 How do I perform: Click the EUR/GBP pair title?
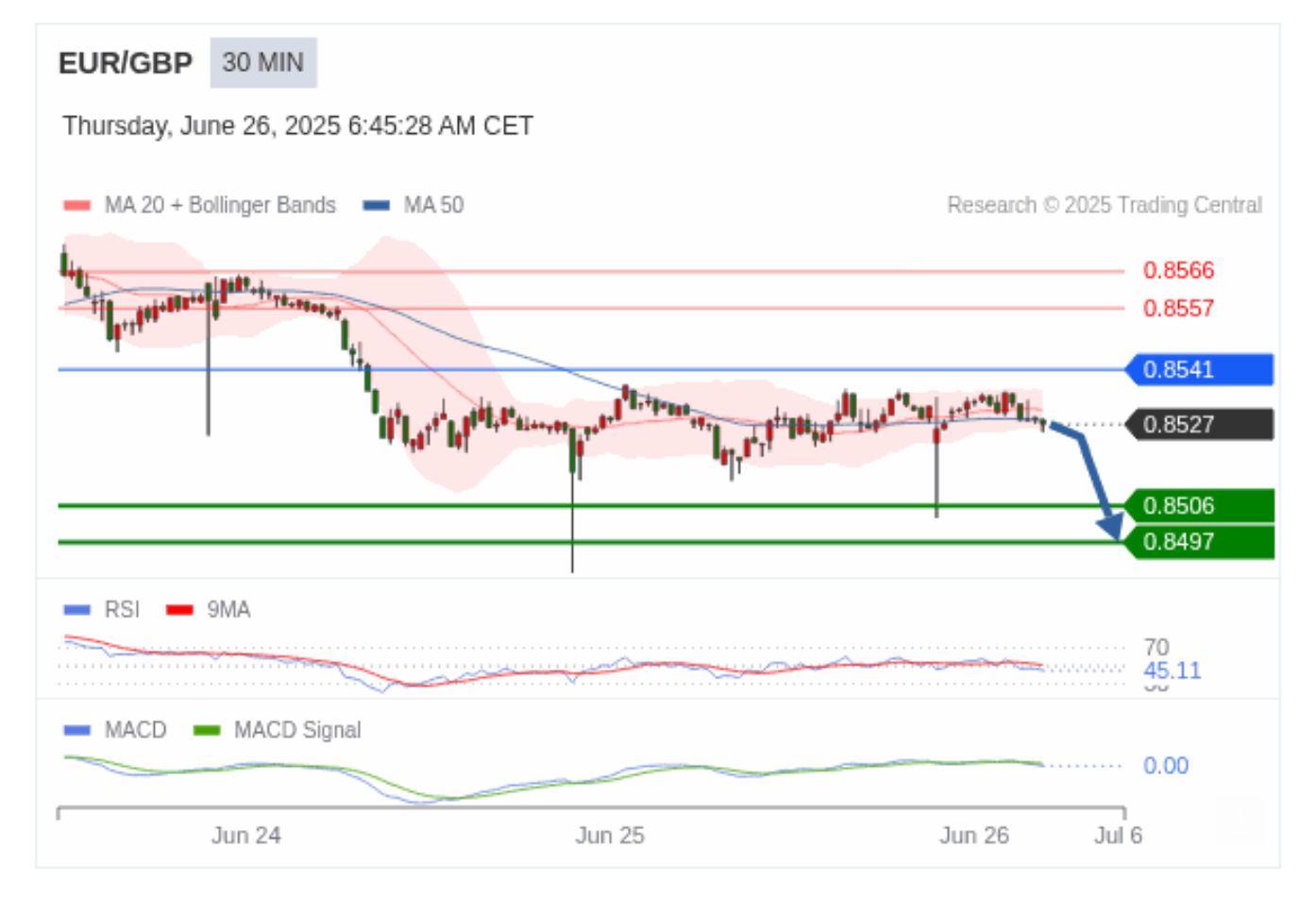(126, 62)
